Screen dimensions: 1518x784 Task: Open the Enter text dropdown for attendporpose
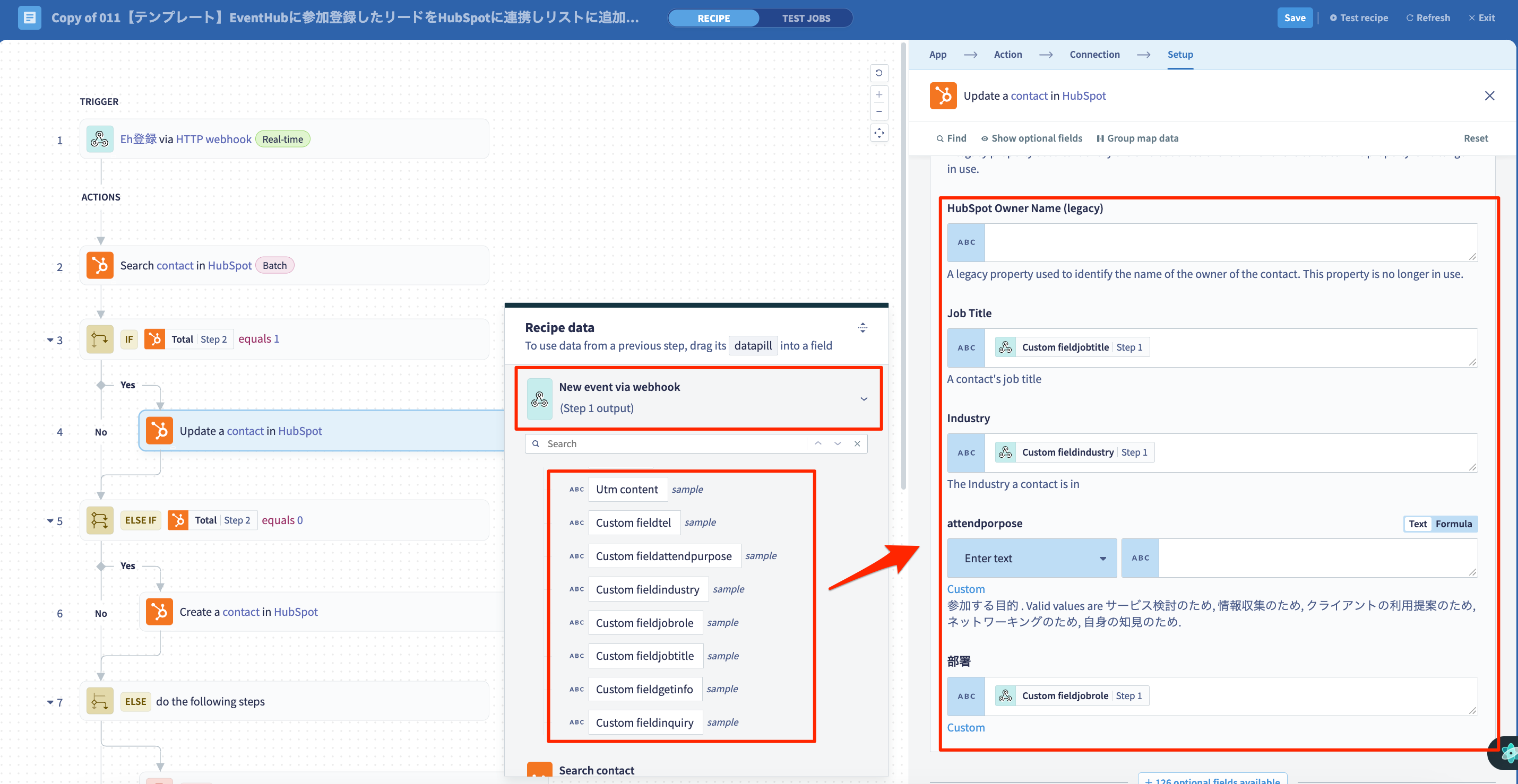[x=1032, y=558]
